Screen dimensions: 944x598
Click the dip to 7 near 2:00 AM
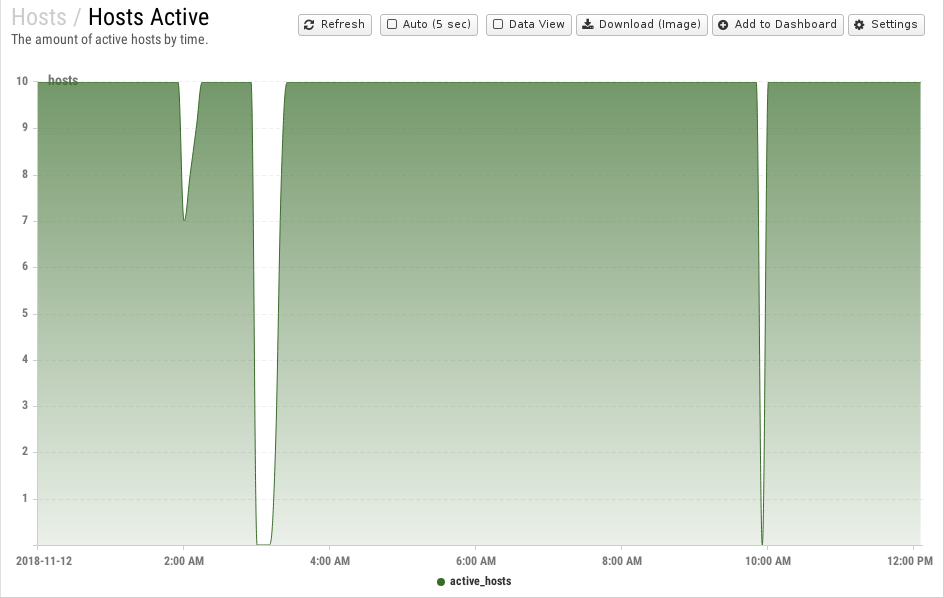click(x=184, y=220)
